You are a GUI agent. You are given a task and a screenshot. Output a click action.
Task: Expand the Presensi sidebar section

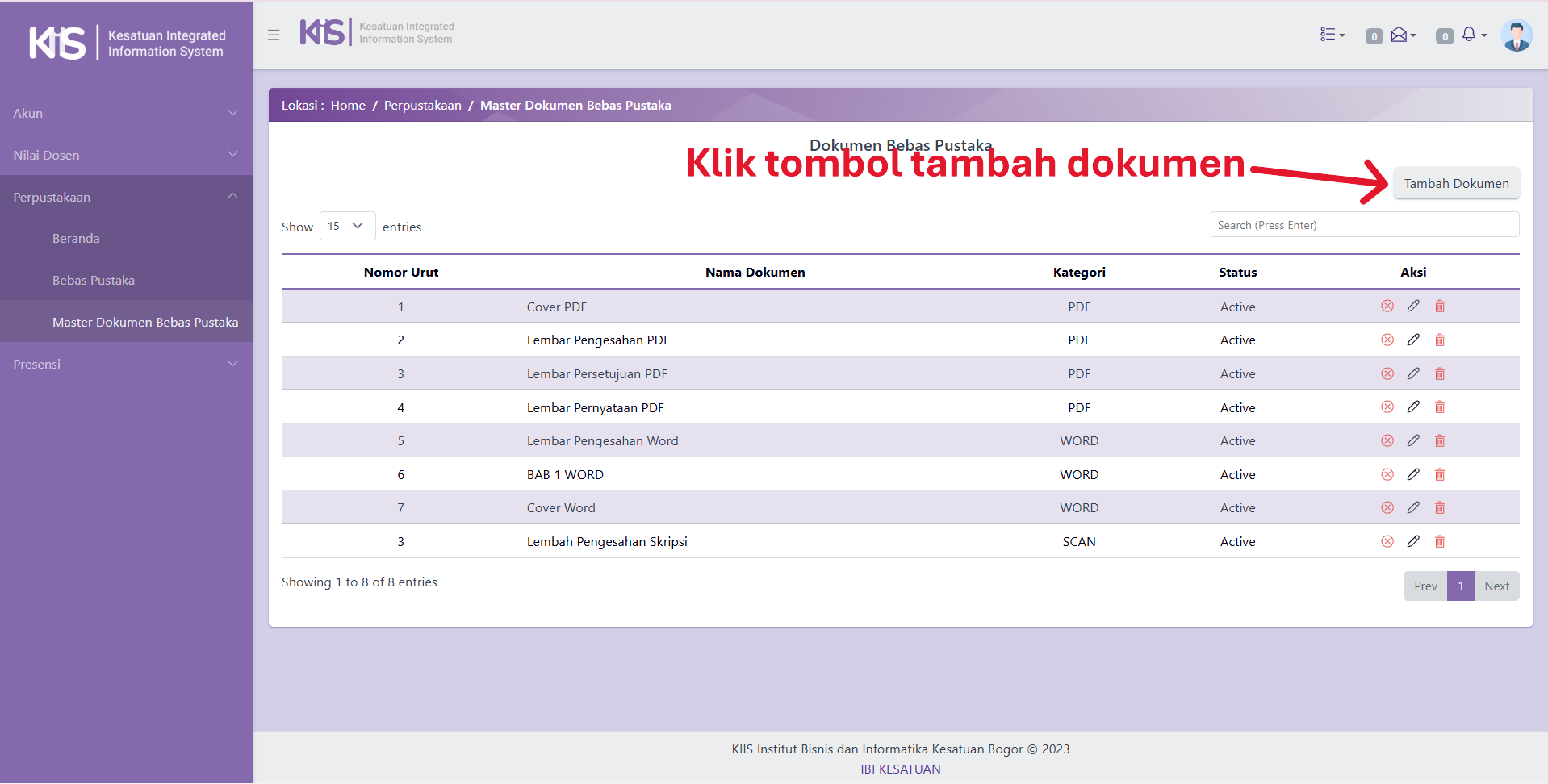coord(126,365)
